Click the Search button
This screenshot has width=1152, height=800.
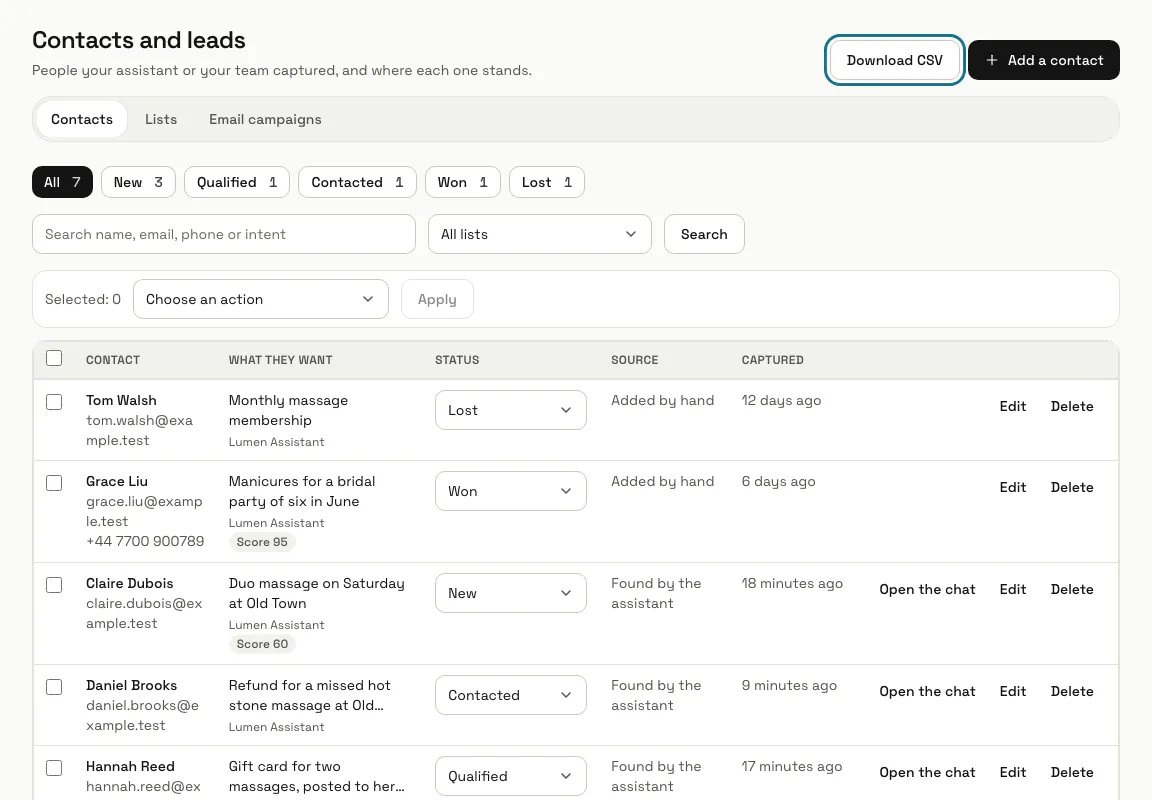click(x=704, y=234)
